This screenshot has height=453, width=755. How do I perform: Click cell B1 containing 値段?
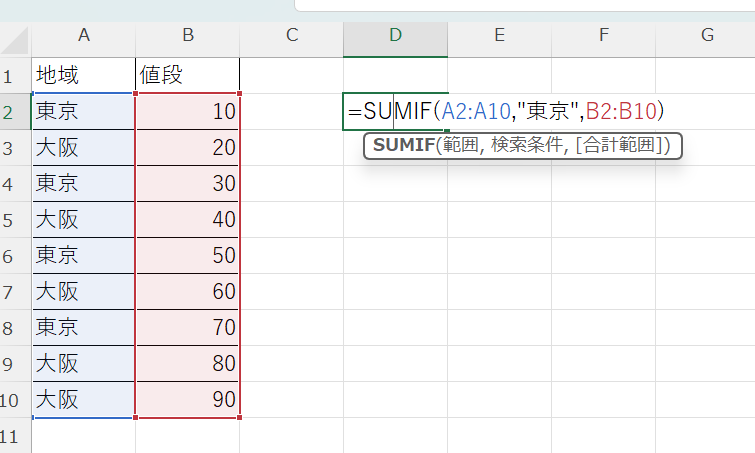click(x=187, y=75)
